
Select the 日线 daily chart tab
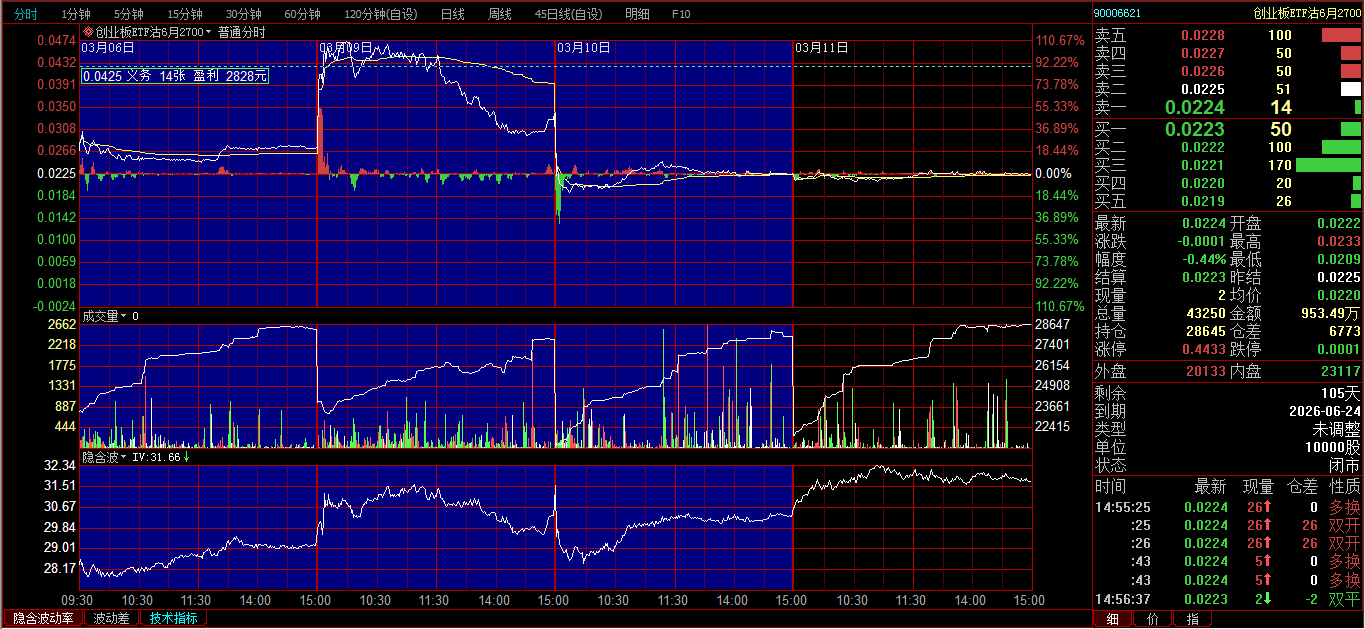coord(452,14)
